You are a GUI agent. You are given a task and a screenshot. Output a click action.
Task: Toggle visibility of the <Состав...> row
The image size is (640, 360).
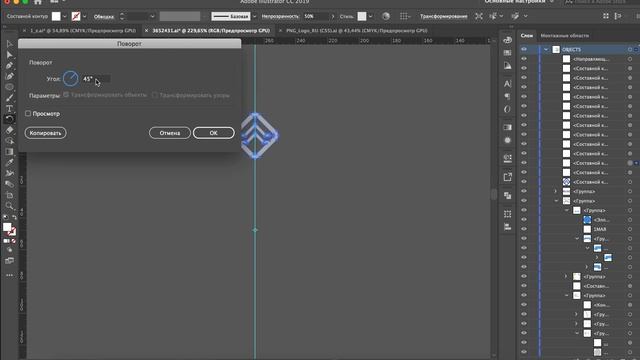(524, 286)
